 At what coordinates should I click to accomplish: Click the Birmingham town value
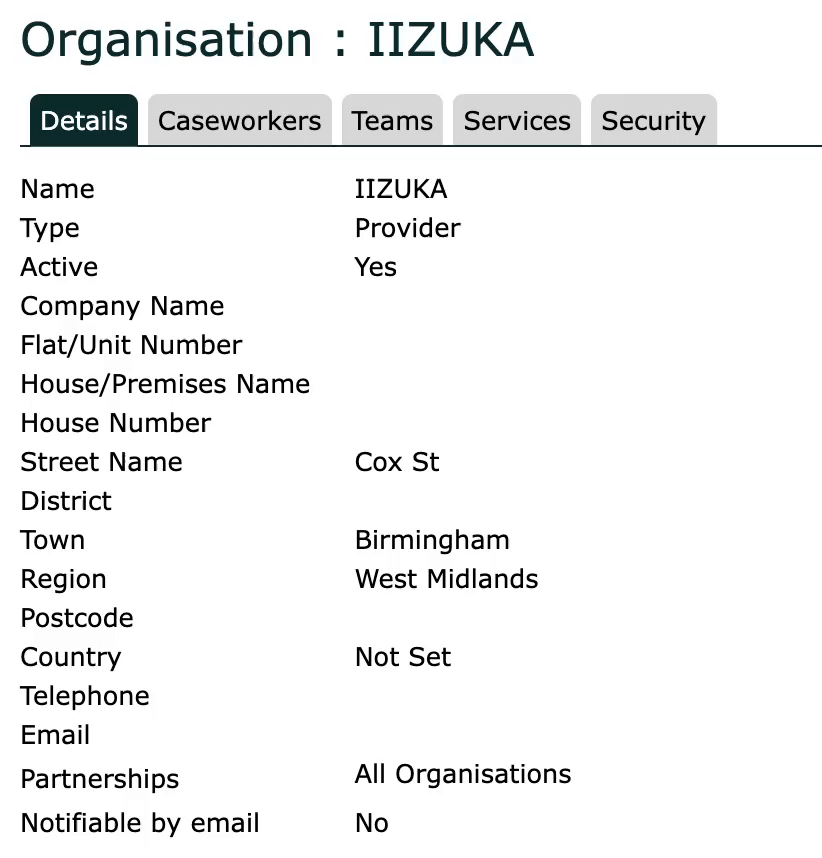[x=432, y=540]
